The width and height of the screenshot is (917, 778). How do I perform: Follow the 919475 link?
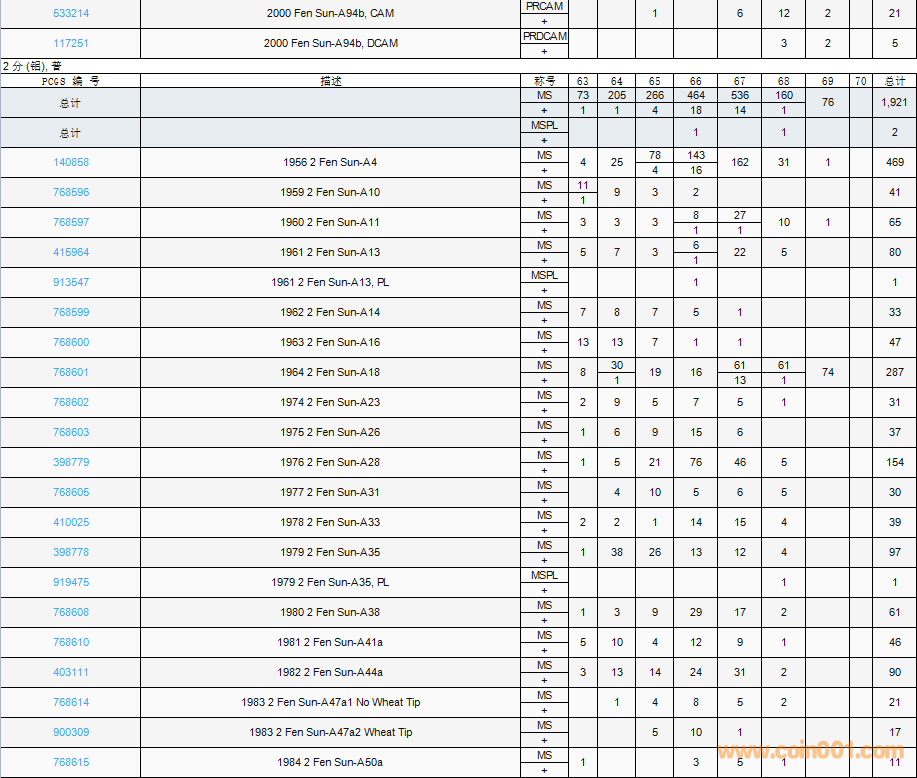click(x=70, y=582)
